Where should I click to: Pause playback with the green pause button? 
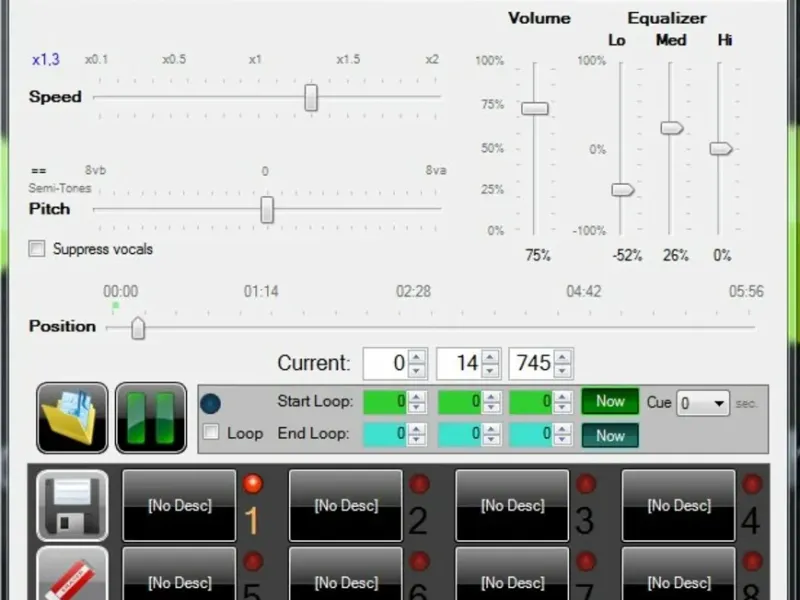click(151, 418)
